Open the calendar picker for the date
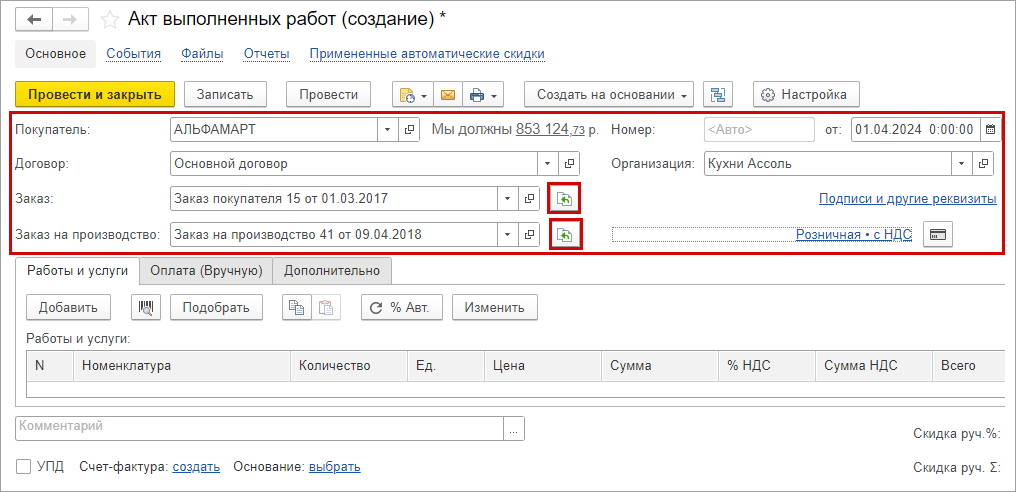Image resolution: width=1016 pixels, height=492 pixels. [x=990, y=130]
